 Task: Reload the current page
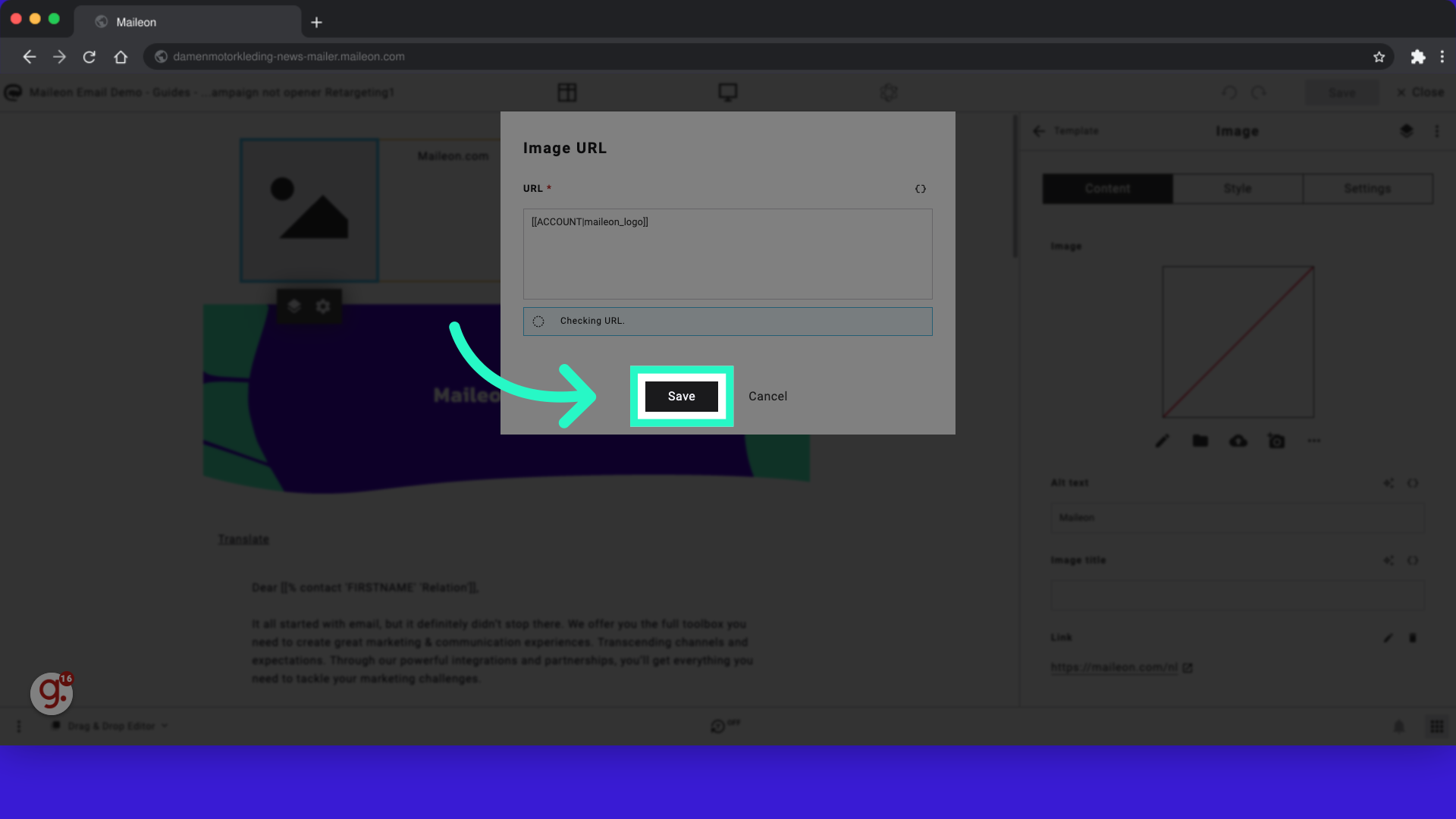(89, 57)
